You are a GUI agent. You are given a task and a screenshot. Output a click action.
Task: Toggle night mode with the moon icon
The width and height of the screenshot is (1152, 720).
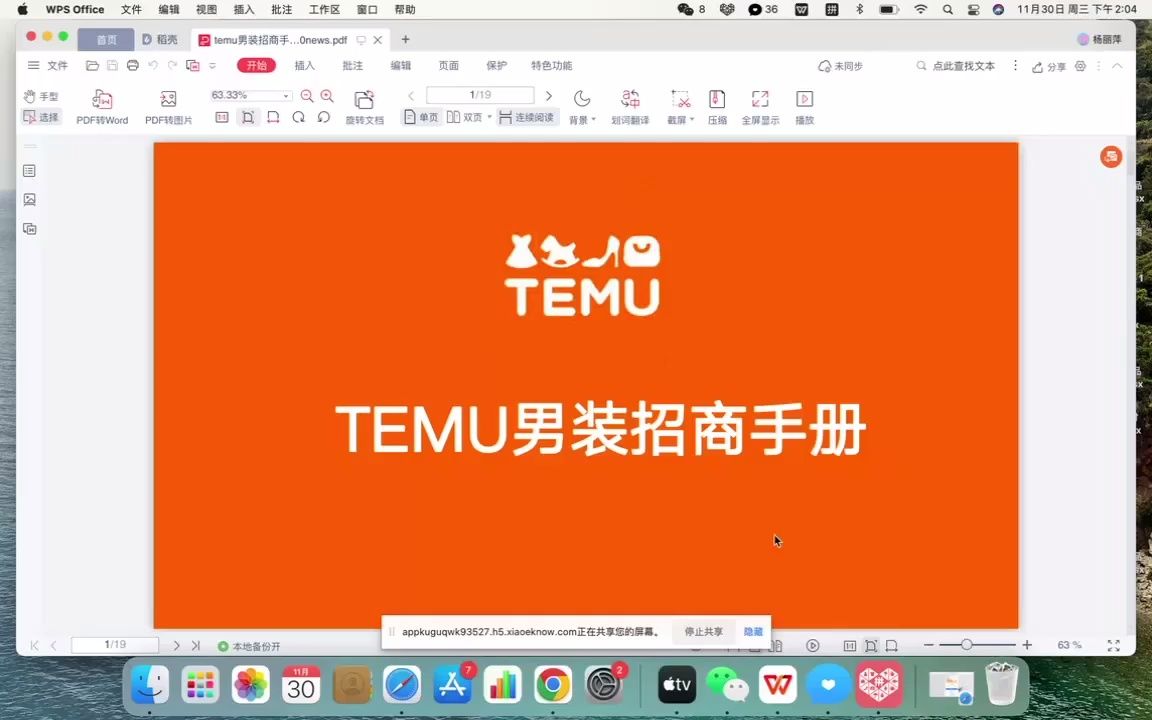[x=582, y=97]
